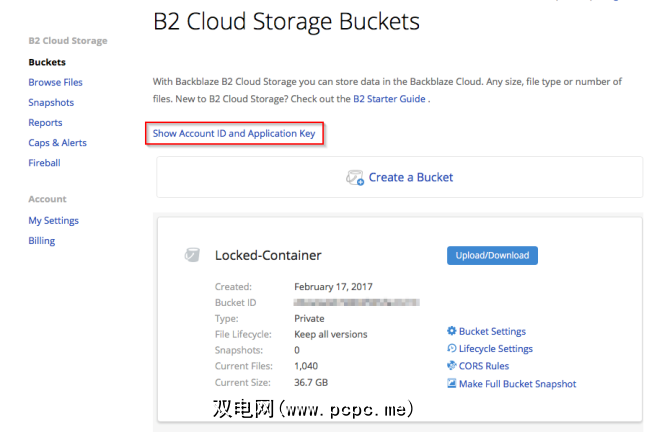Go to Browse Files in sidebar

tap(55, 82)
